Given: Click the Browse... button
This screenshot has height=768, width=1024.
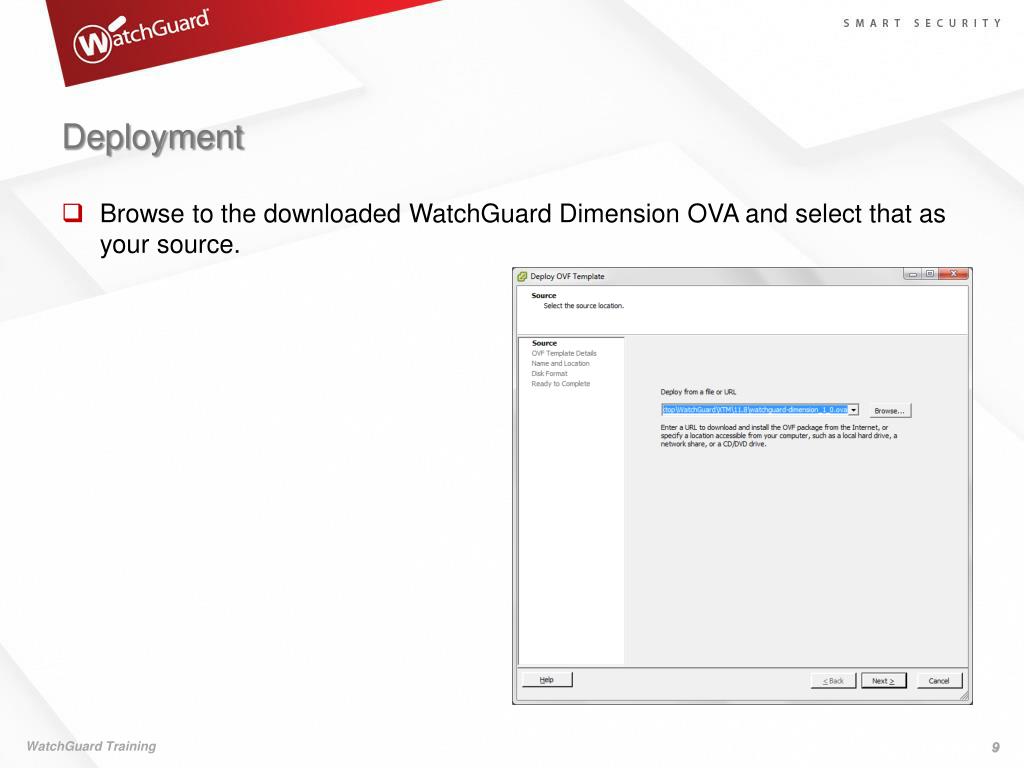Looking at the screenshot, I should click(889, 411).
